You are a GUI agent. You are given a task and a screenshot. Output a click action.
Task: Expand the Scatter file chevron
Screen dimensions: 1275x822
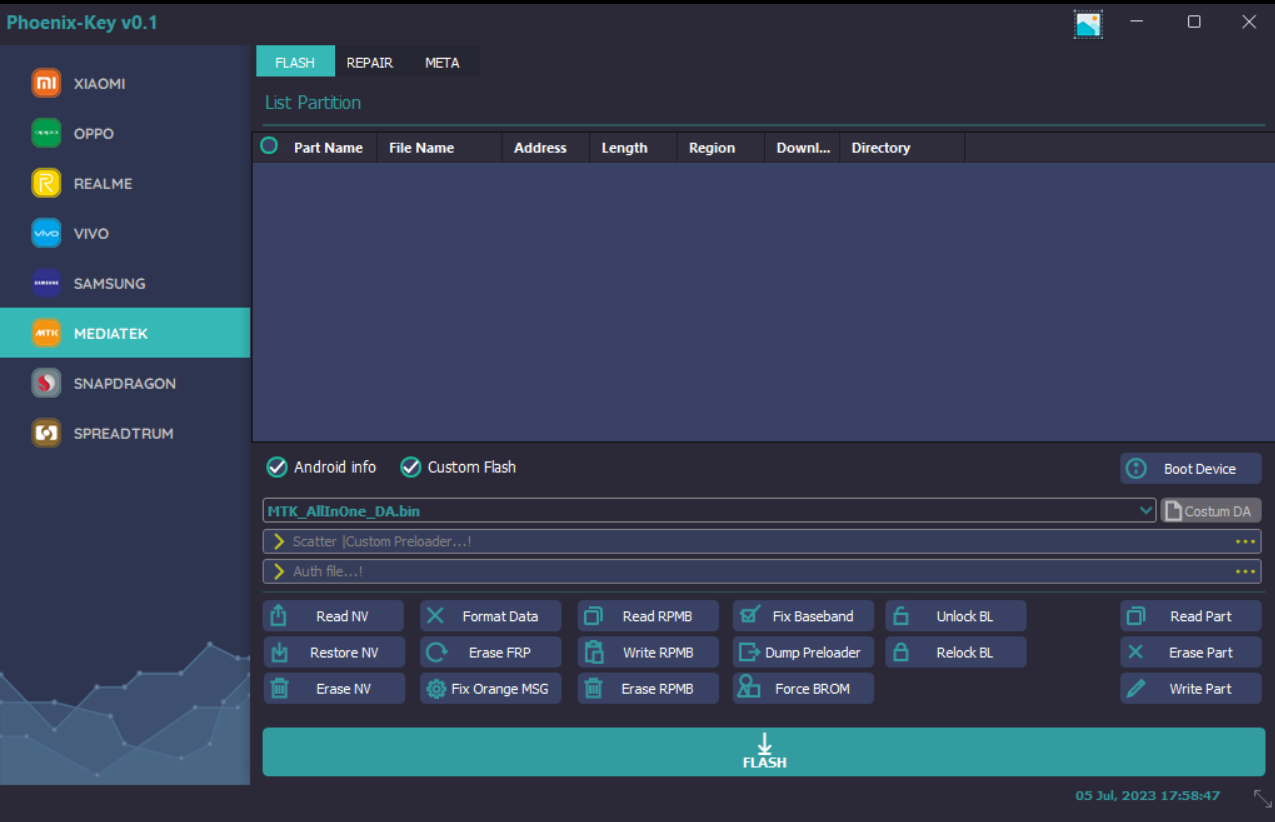pyautogui.click(x=279, y=541)
